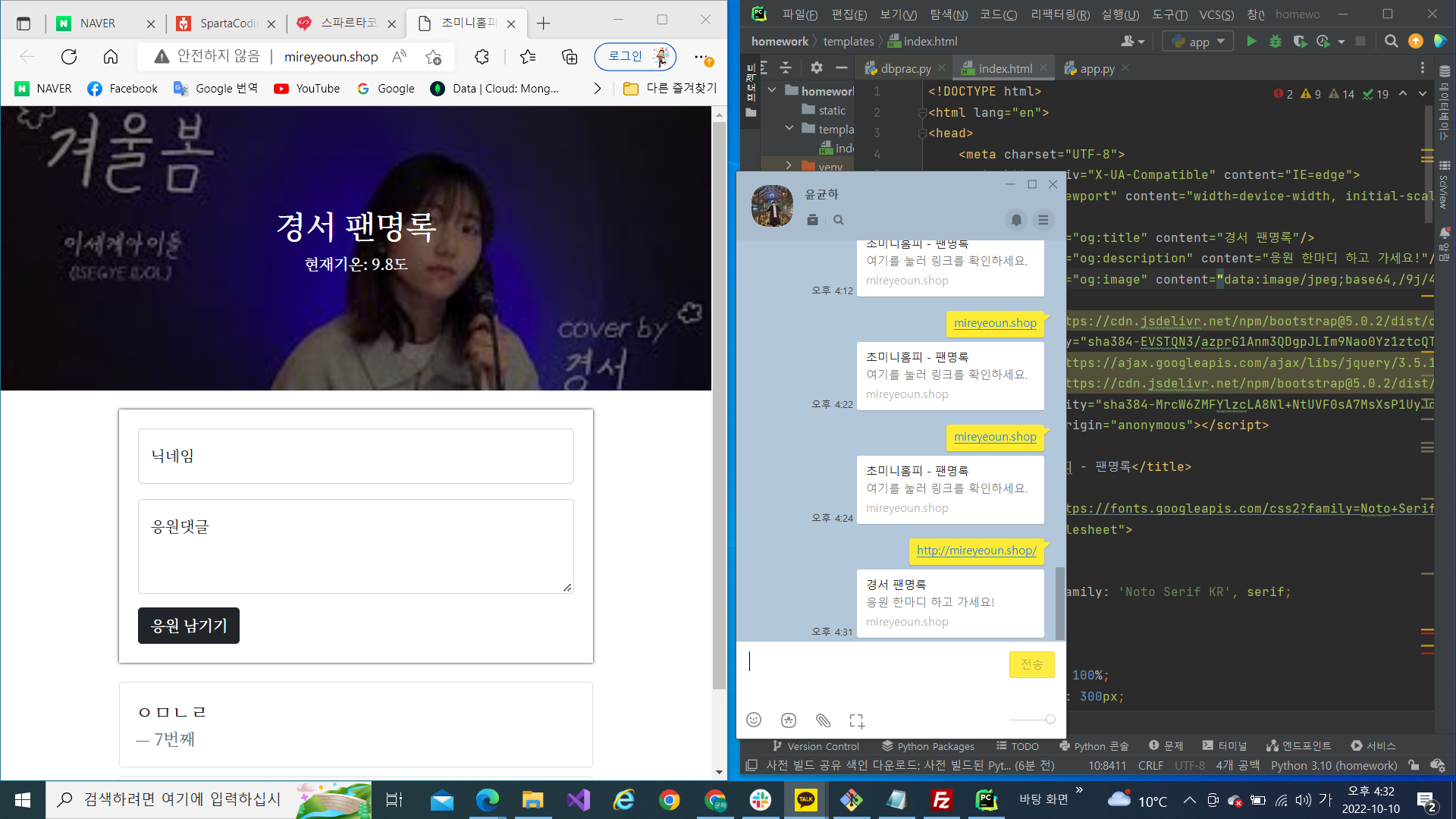
Task: Add page to favorites star
Action: (x=433, y=57)
